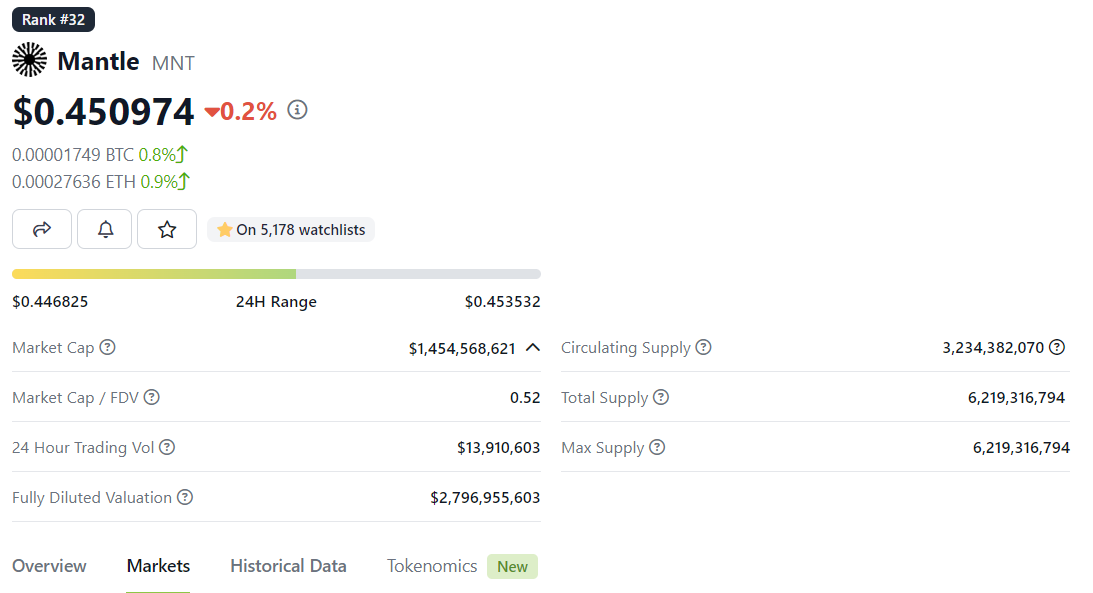Open the Overview tab
Screen dimensions: 1093x593
point(49,566)
